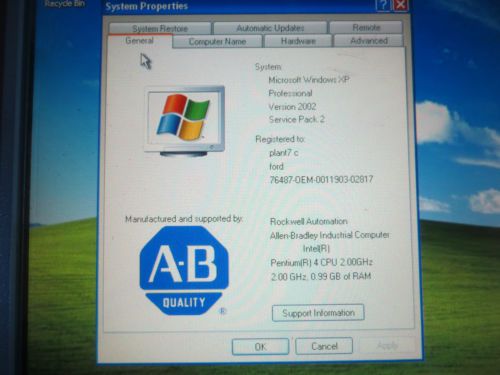
Task: Click the Windows XP logo monitor image
Action: (184, 121)
